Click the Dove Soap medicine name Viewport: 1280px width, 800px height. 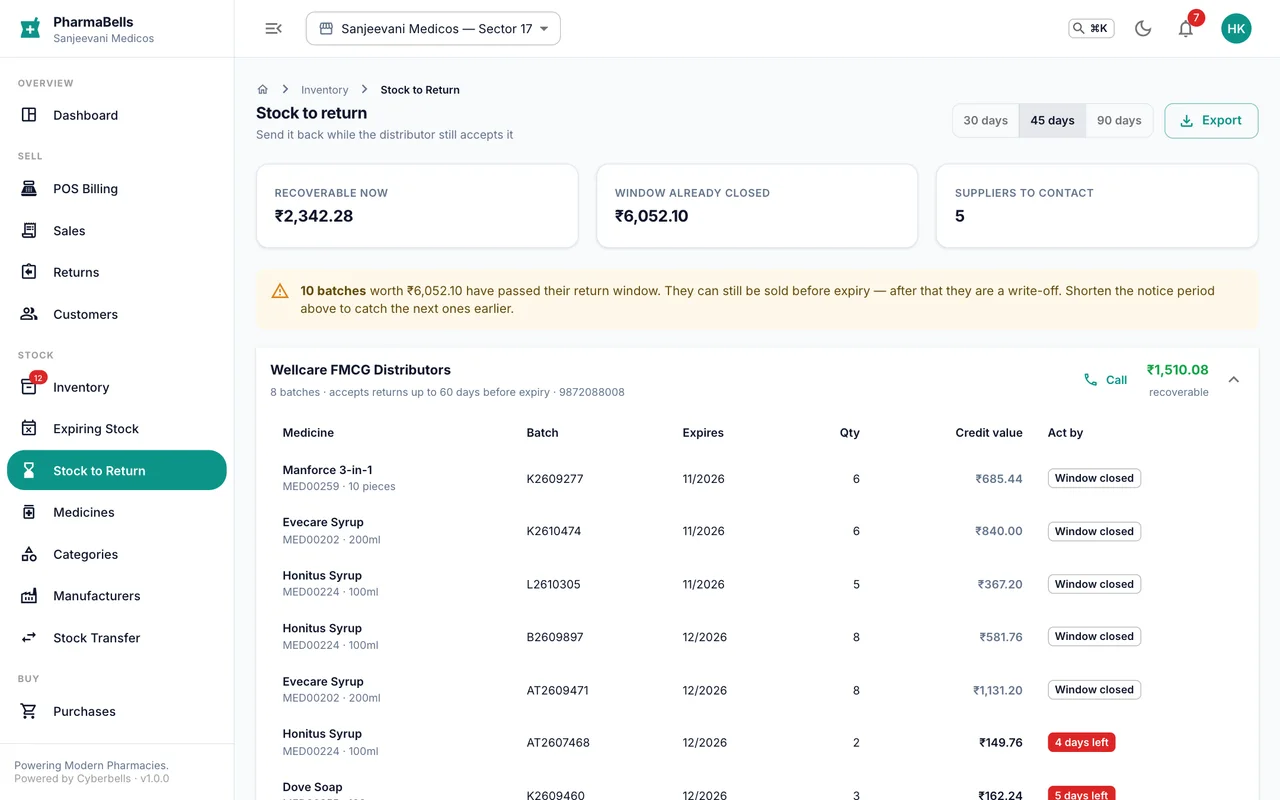point(312,787)
